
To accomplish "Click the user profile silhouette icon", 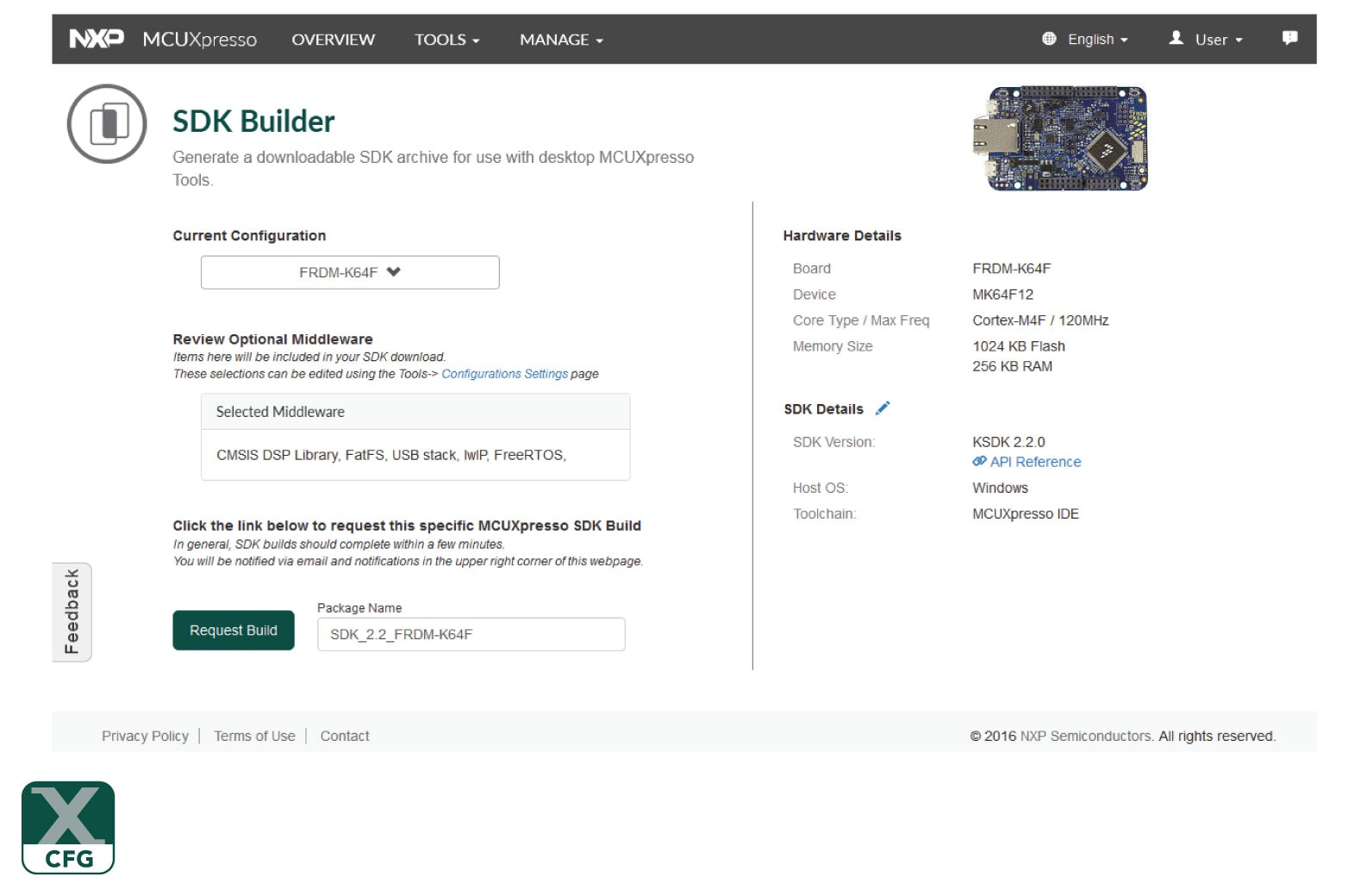I will pos(1176,38).
